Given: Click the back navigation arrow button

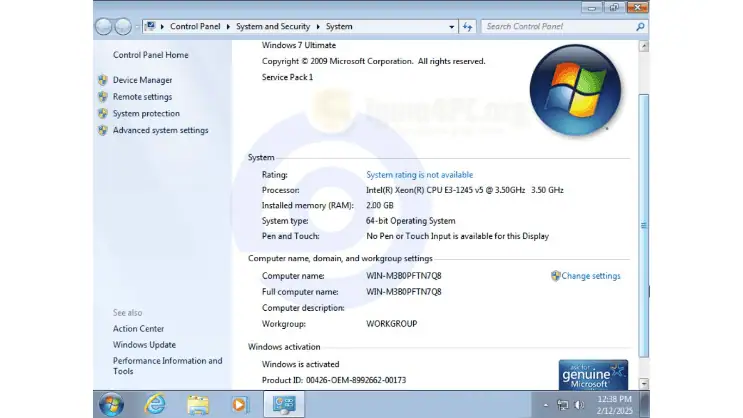Looking at the screenshot, I should tap(104, 27).
